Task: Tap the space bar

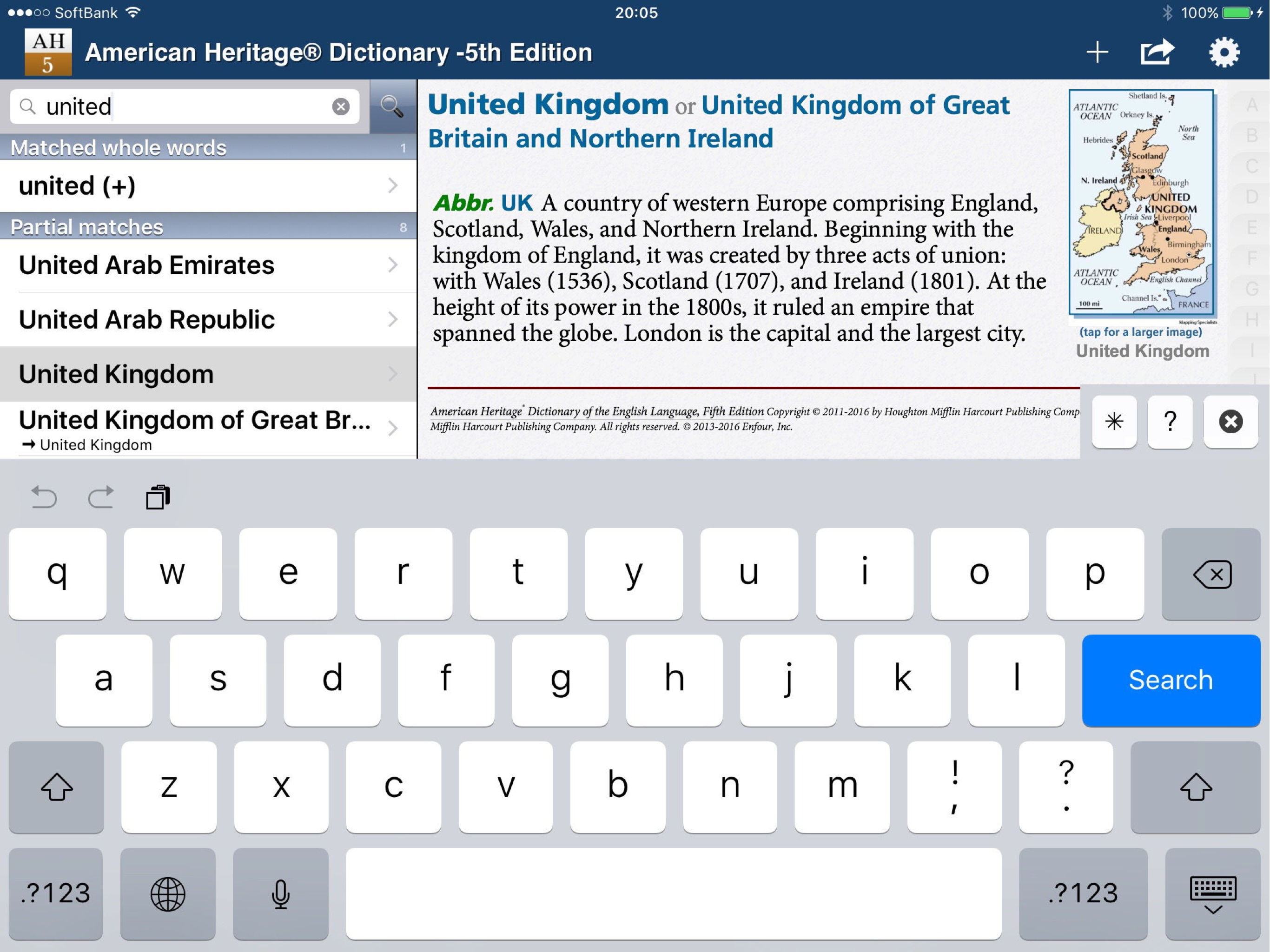Action: pyautogui.click(x=674, y=893)
